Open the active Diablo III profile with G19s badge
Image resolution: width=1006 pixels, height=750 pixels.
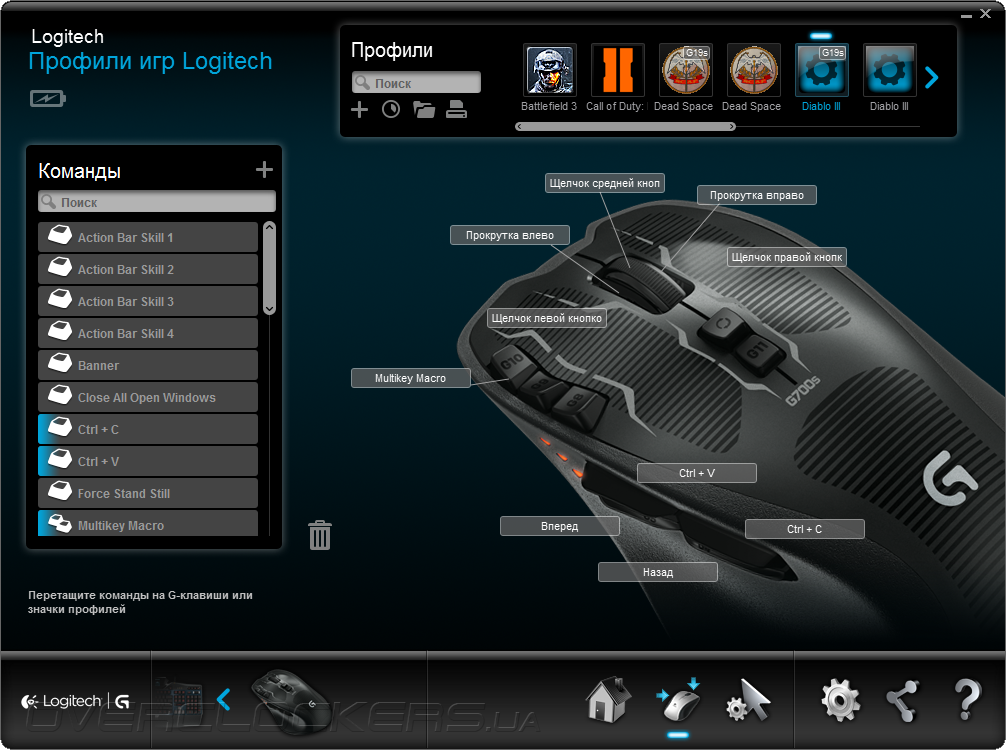click(821, 70)
